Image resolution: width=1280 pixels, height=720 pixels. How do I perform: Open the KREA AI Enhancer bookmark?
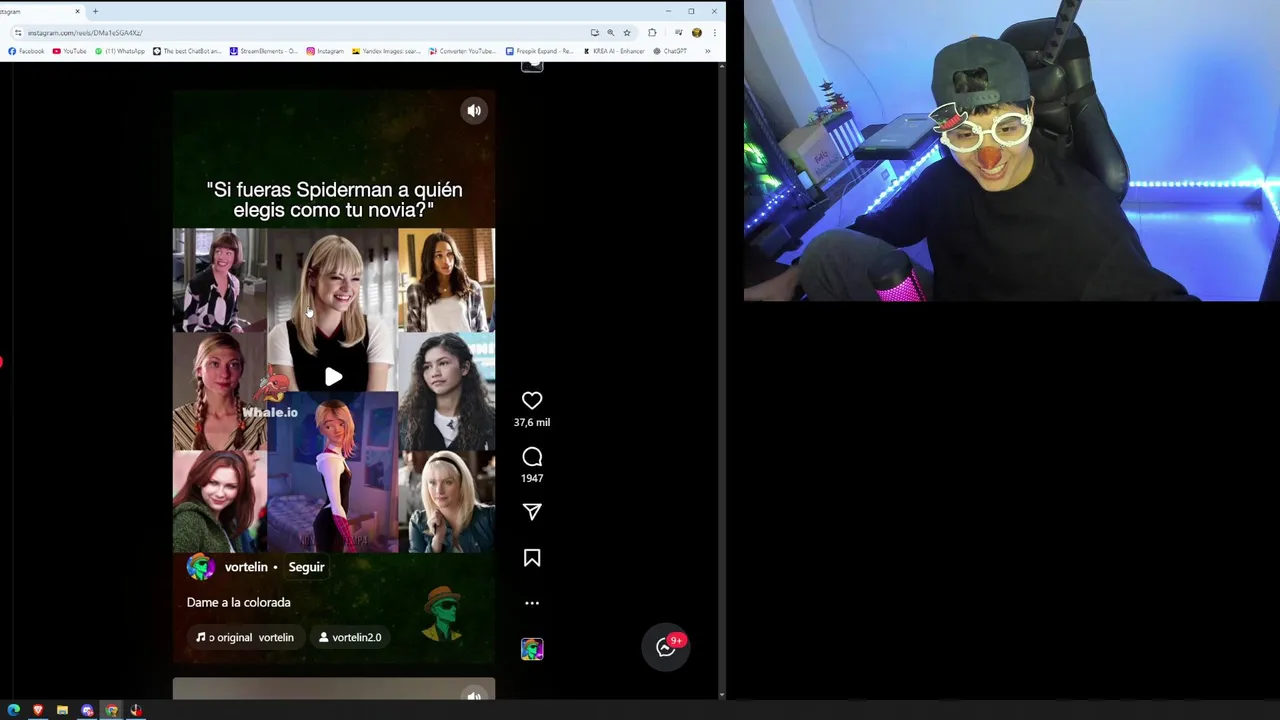tap(614, 51)
